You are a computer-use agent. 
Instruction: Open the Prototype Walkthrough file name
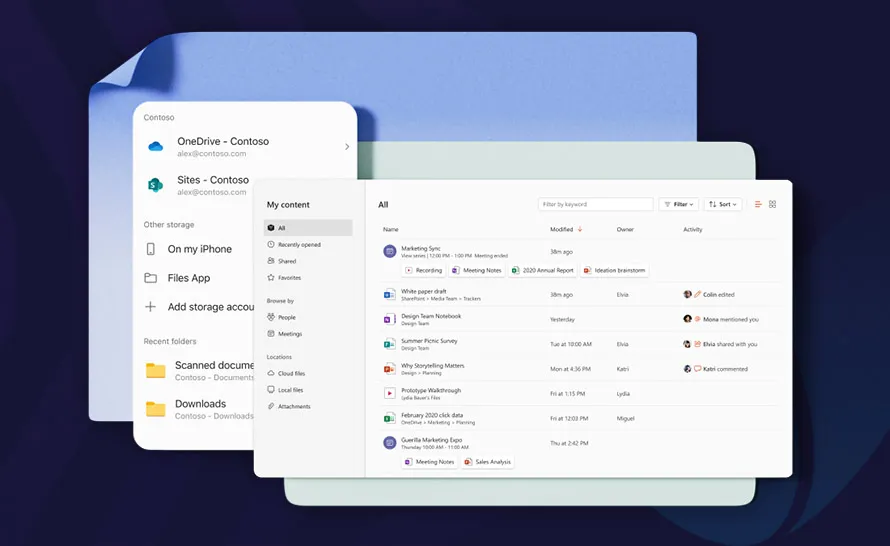[x=431, y=390]
